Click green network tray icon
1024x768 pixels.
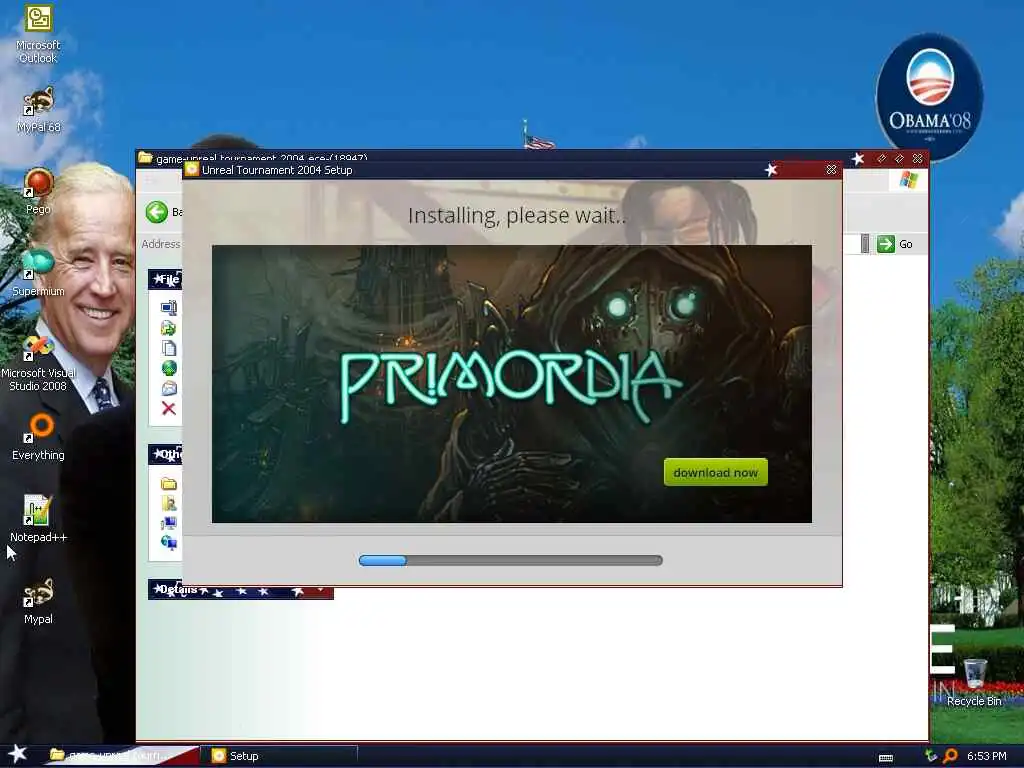931,756
